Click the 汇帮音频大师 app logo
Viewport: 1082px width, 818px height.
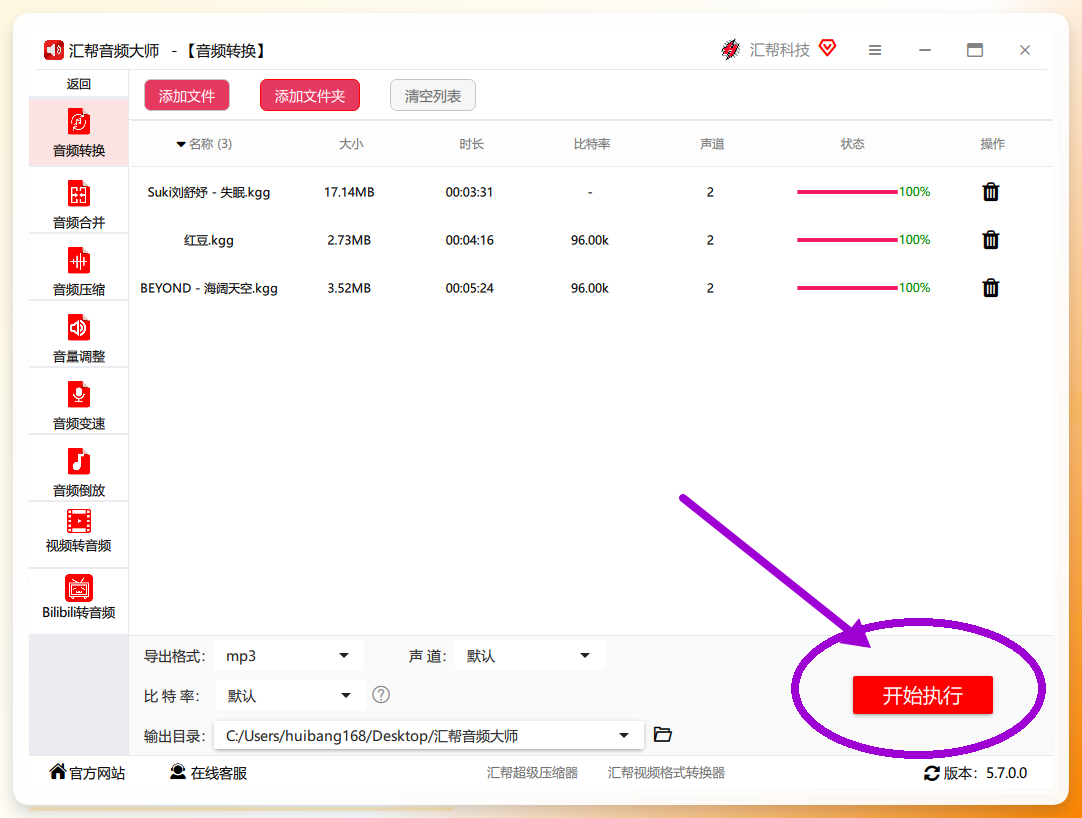(53, 50)
